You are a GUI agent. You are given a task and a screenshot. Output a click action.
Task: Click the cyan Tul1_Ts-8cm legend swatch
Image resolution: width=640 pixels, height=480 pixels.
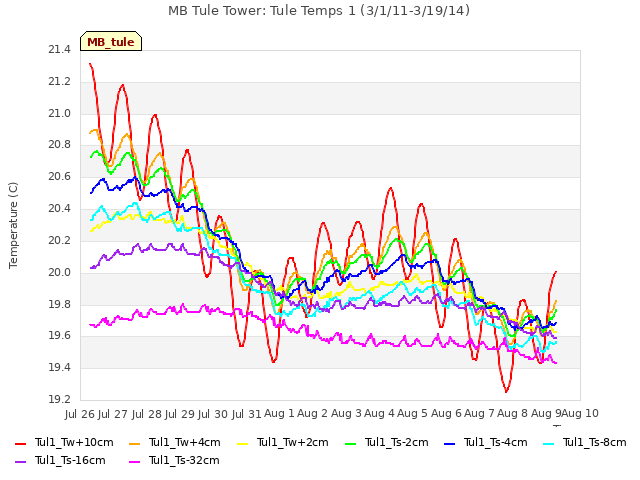pyautogui.click(x=549, y=443)
